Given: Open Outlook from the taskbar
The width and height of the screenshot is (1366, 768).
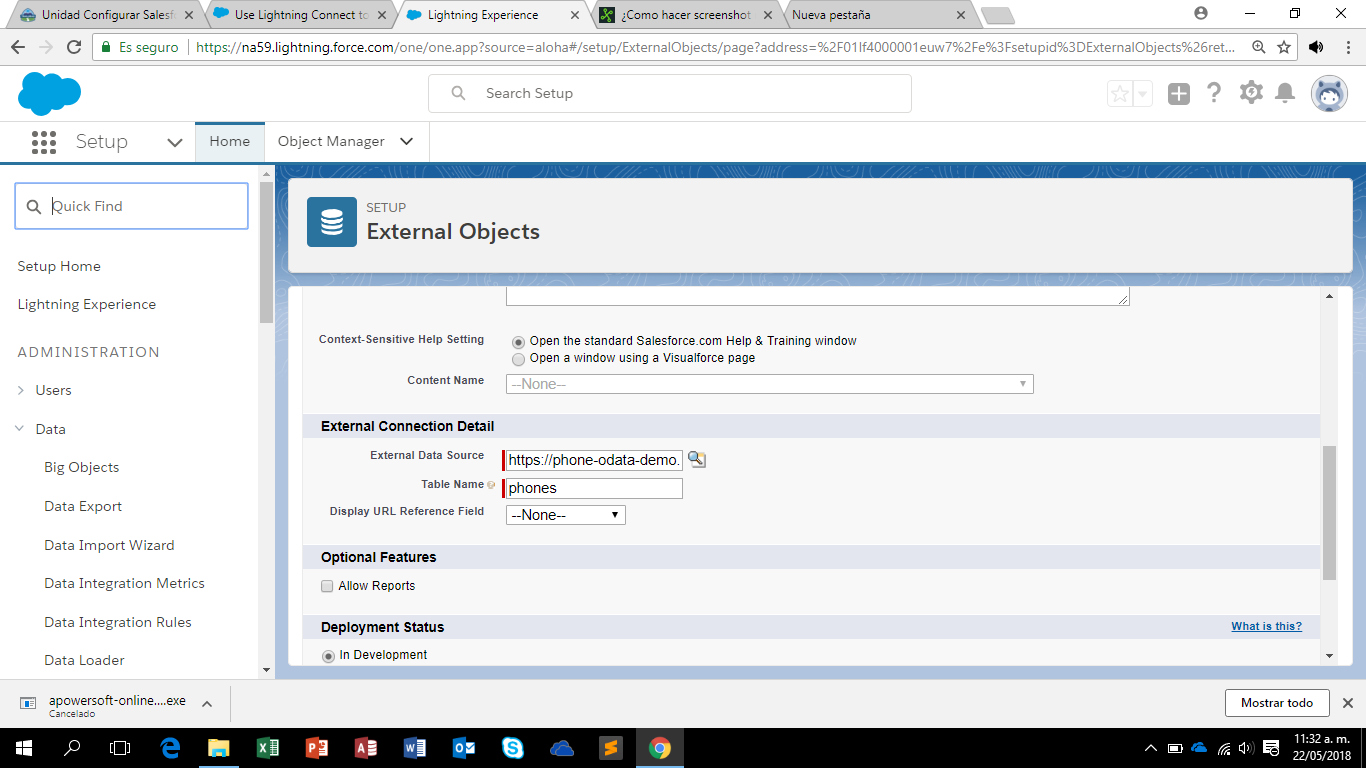Looking at the screenshot, I should pyautogui.click(x=464, y=748).
